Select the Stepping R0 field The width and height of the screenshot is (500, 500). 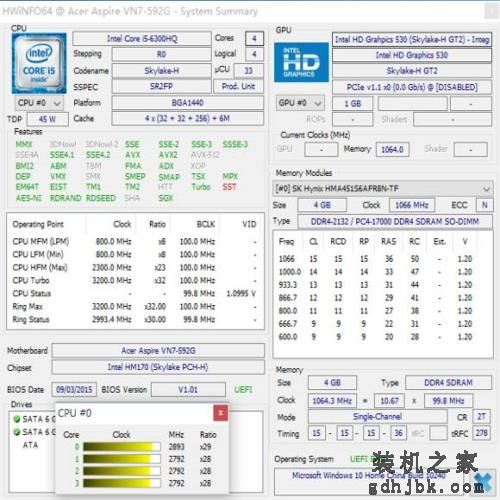[161, 54]
